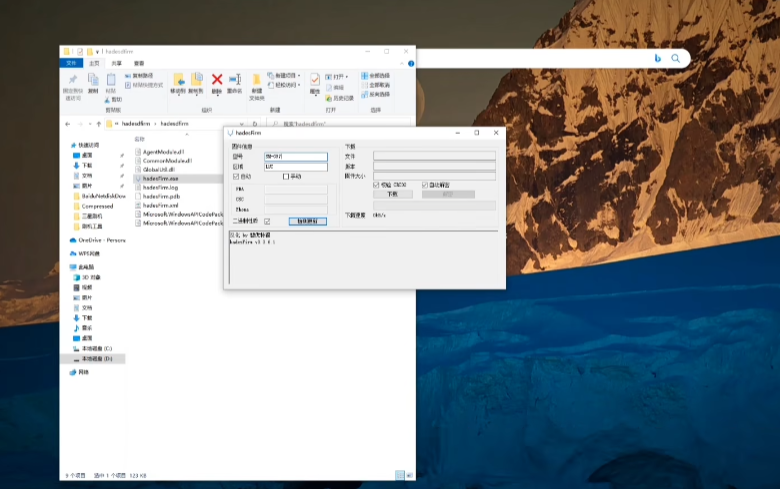Enable the manual checkbox in hadesFirm
The height and width of the screenshot is (489, 780).
pos(286,177)
